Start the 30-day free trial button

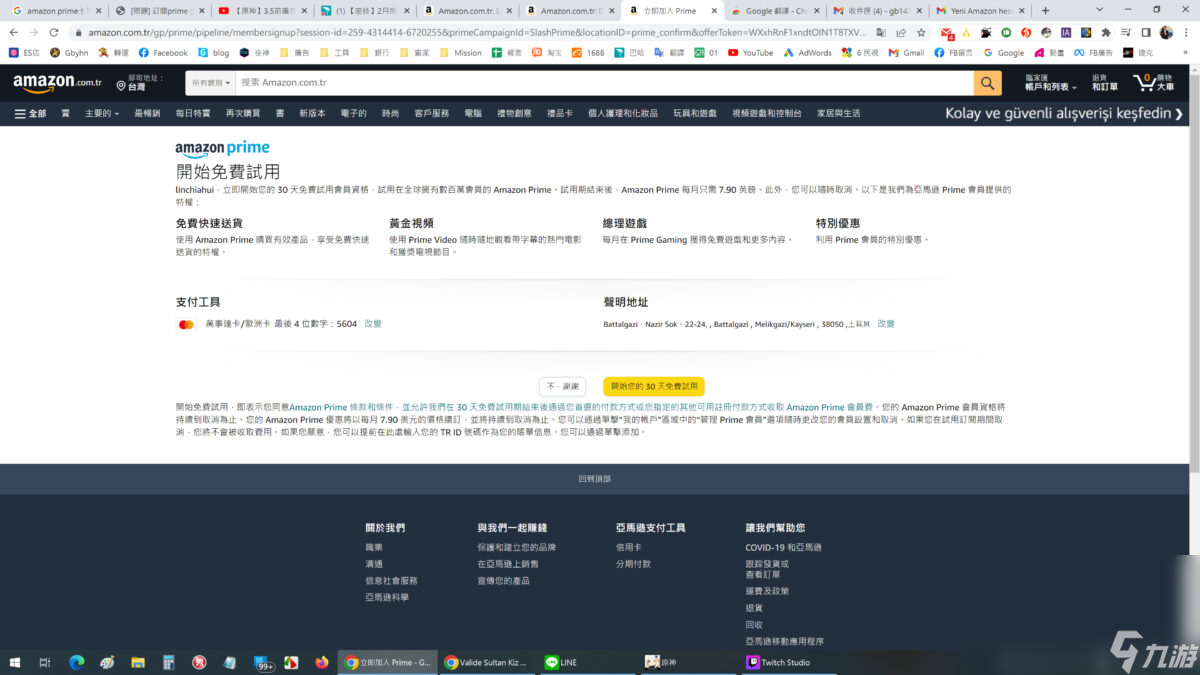(654, 386)
